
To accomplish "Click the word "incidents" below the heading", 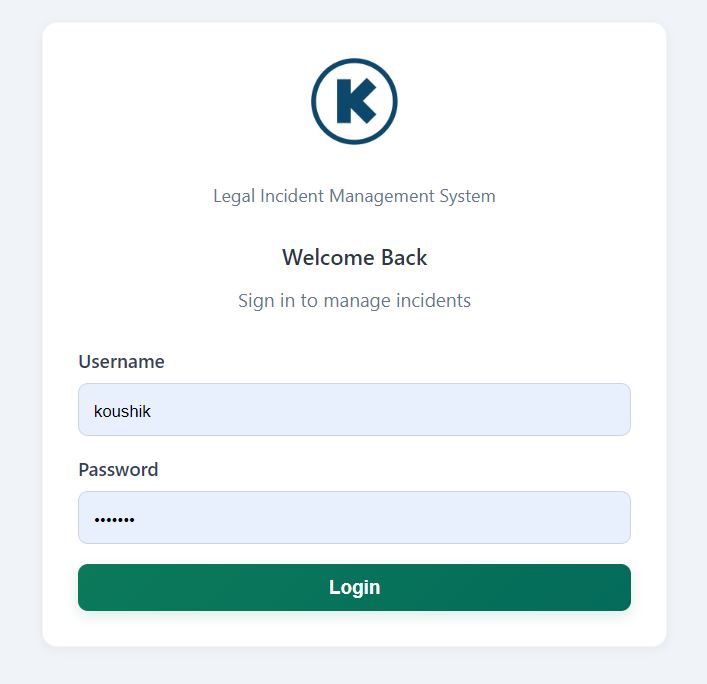I will point(430,300).
